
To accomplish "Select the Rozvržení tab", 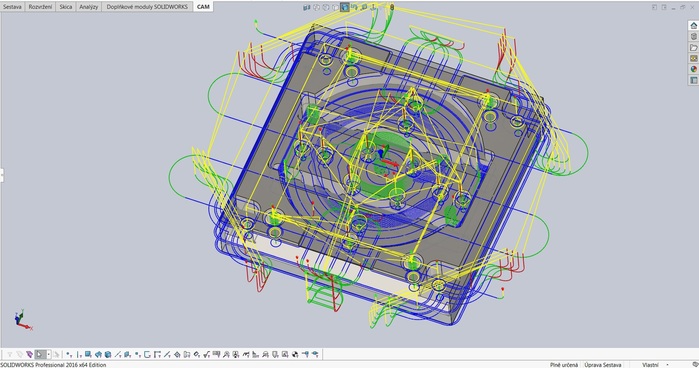I will click(x=40, y=7).
